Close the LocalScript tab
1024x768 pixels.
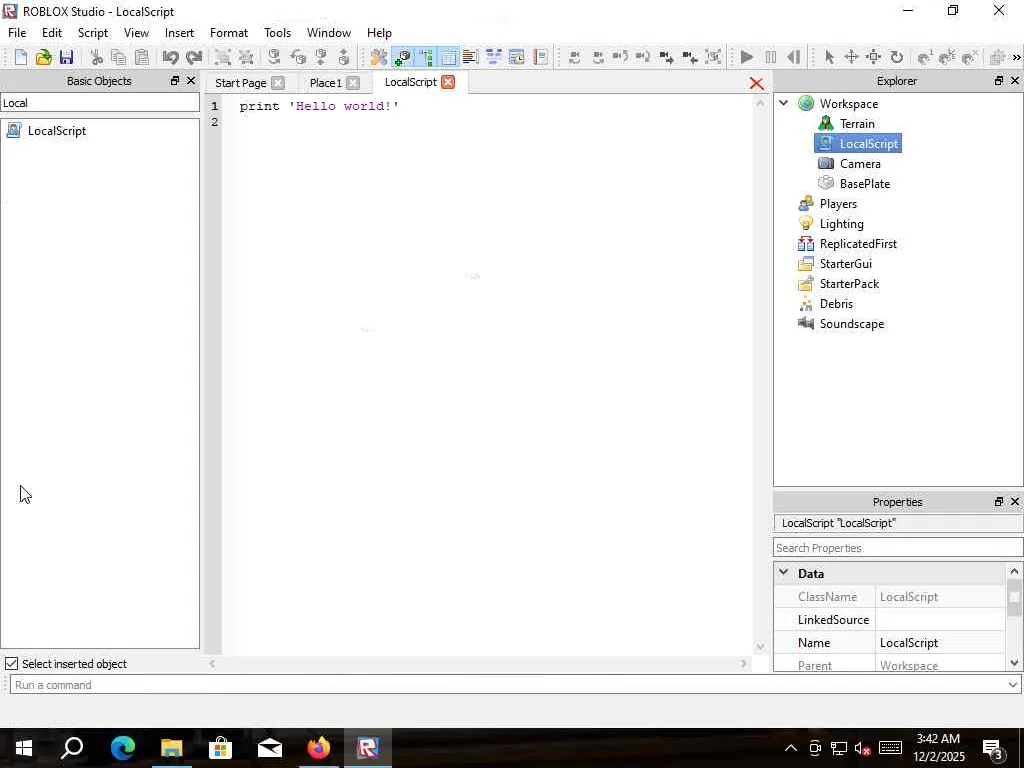coord(448,82)
